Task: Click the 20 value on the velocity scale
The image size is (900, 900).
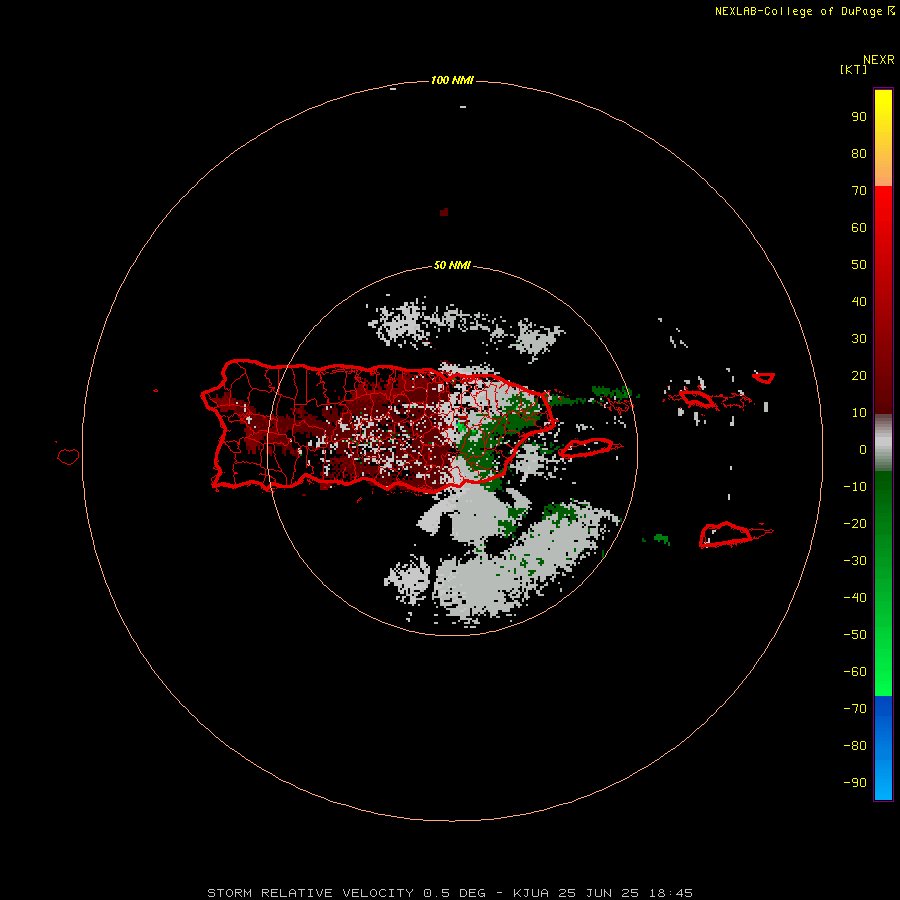Action: tap(859, 376)
